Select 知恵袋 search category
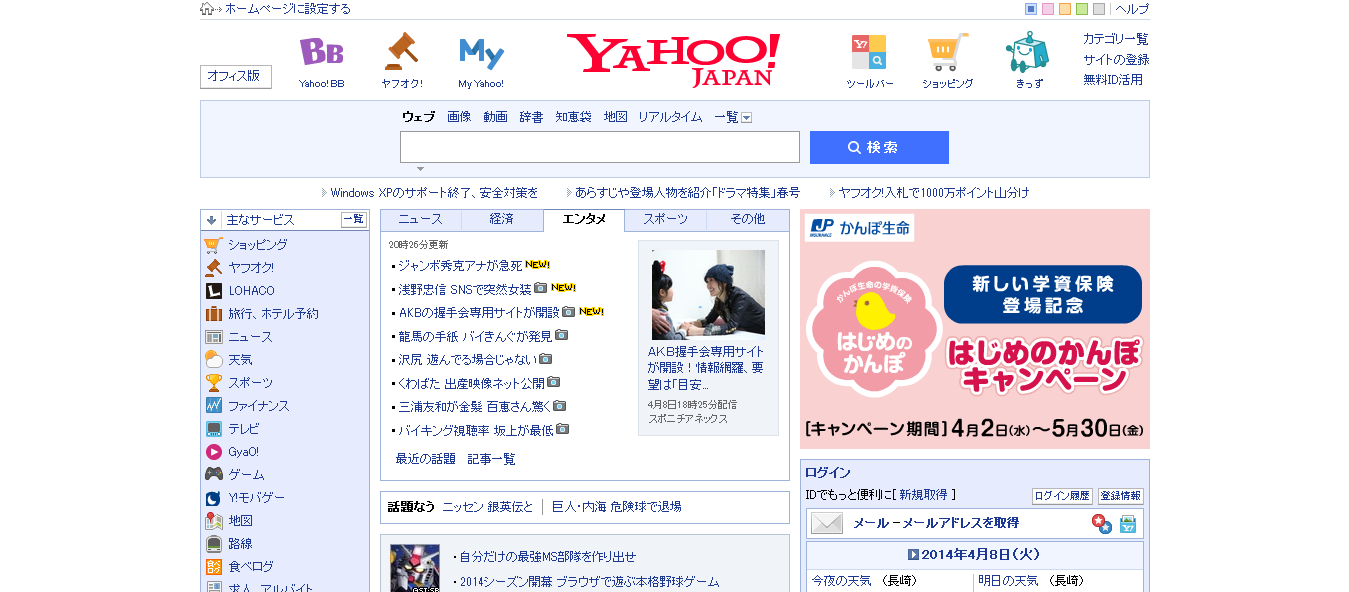Image resolution: width=1349 pixels, height=592 pixels. (x=573, y=117)
